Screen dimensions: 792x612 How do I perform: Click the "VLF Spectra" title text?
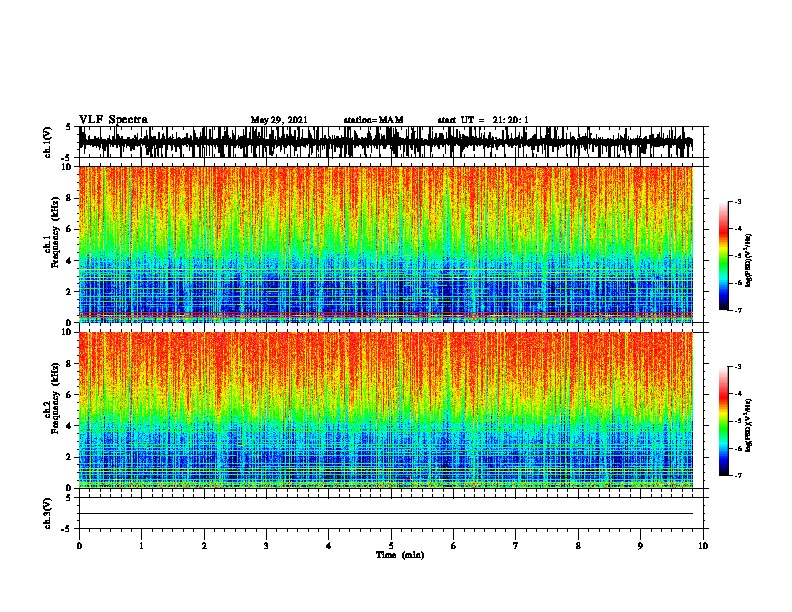pyautogui.click(x=113, y=120)
